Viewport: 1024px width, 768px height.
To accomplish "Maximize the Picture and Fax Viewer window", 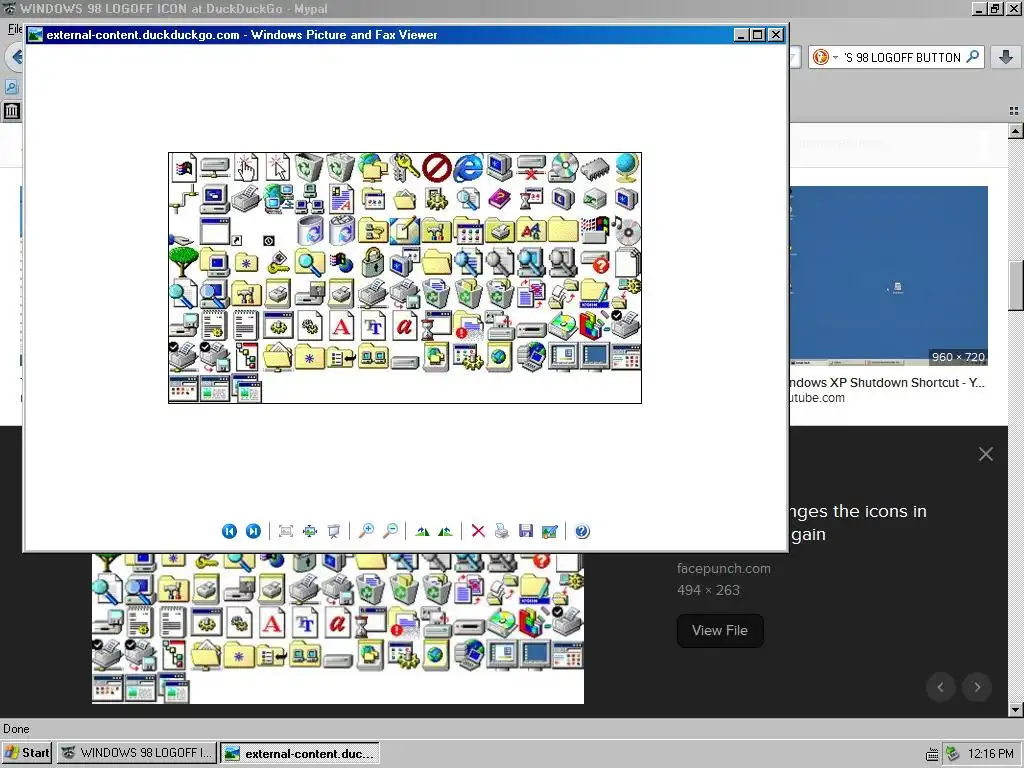I will coord(758,35).
